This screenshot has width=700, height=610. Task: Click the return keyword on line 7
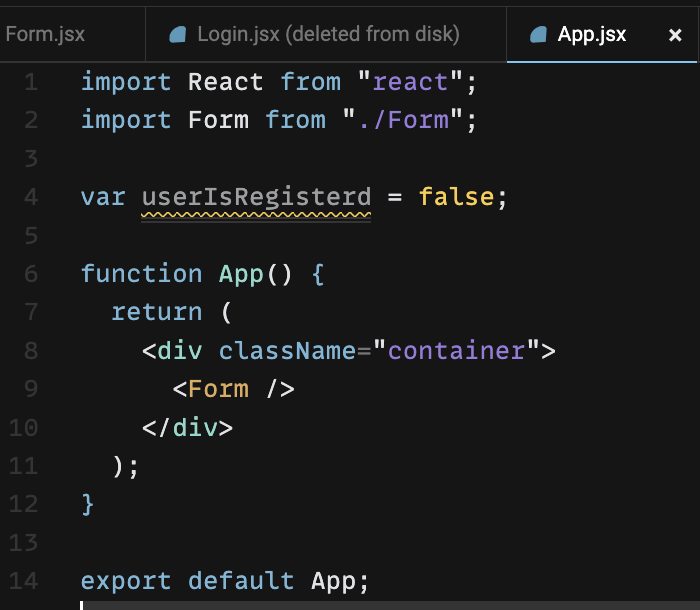[156, 312]
